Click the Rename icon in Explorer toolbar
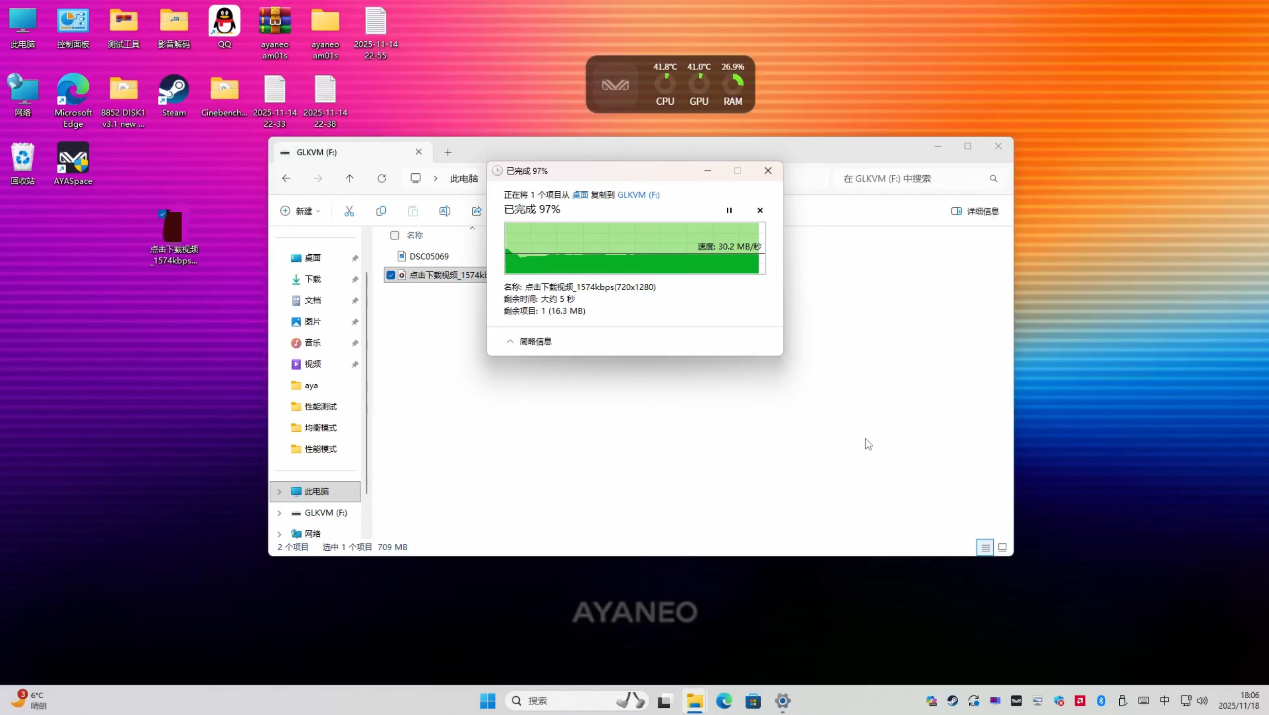1269x715 pixels. click(x=445, y=211)
